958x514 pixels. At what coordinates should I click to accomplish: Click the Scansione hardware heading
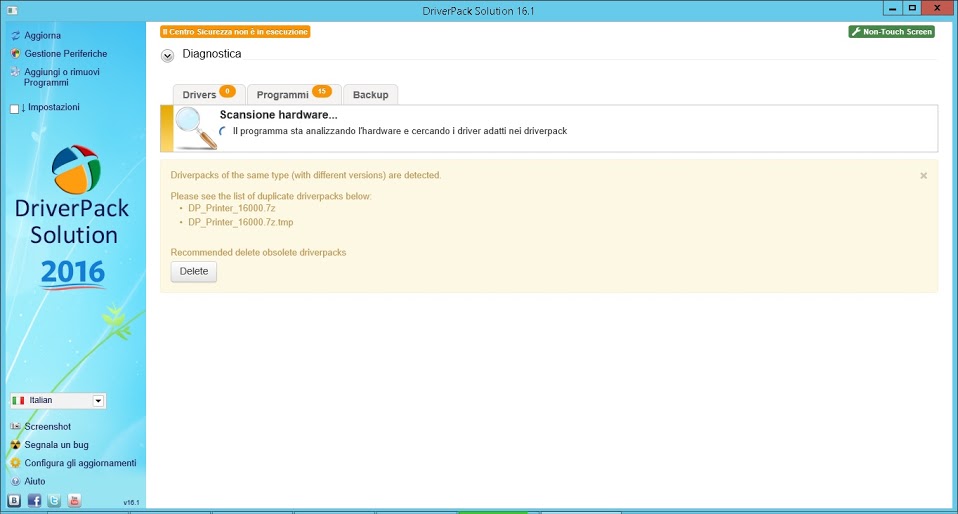279,115
